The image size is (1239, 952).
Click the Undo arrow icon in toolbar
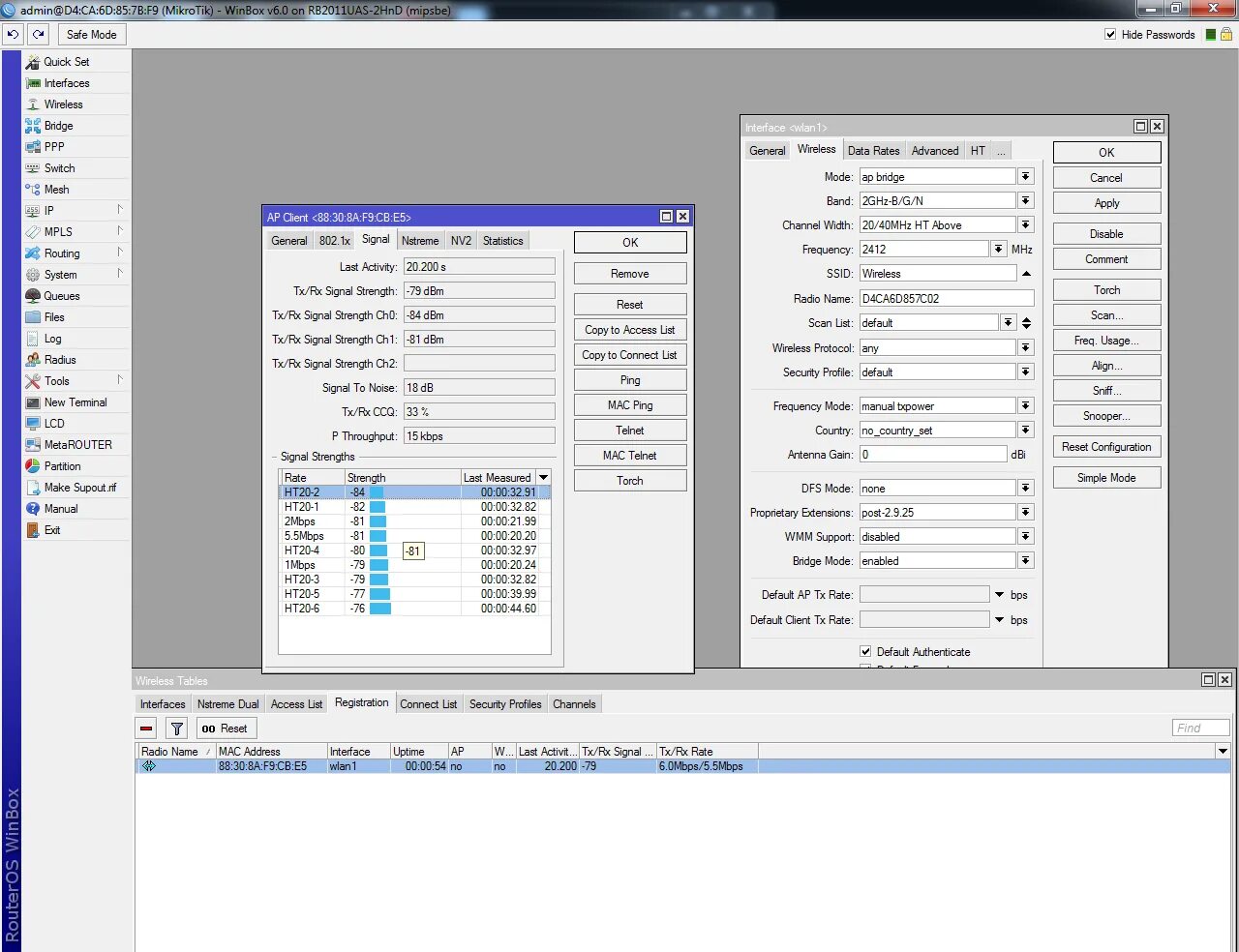pyautogui.click(x=13, y=34)
